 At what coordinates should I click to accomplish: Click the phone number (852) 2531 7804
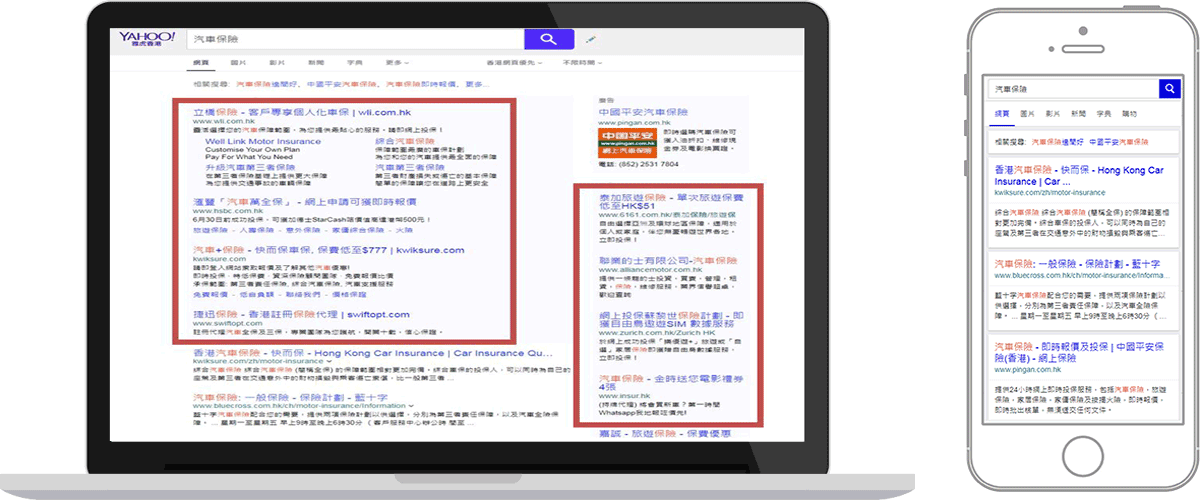(x=649, y=164)
